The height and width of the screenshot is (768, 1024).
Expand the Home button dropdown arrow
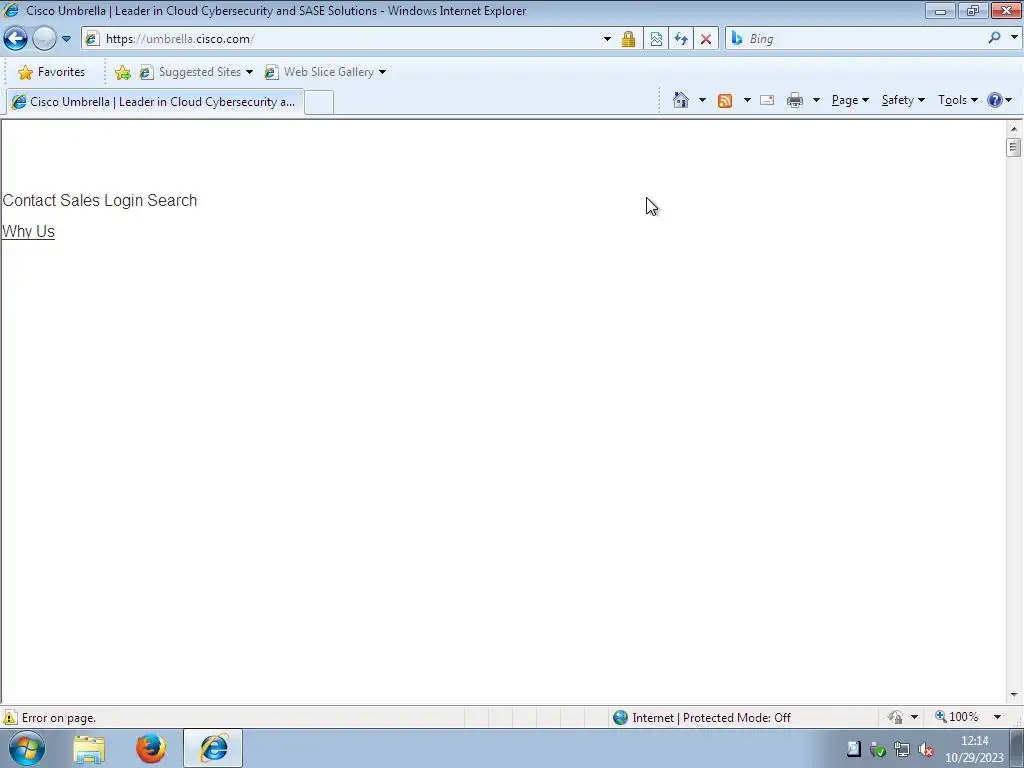tap(703, 100)
